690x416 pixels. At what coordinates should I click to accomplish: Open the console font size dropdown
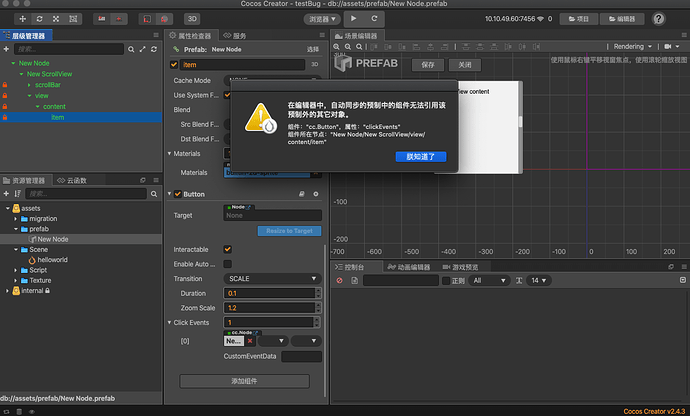click(x=539, y=280)
